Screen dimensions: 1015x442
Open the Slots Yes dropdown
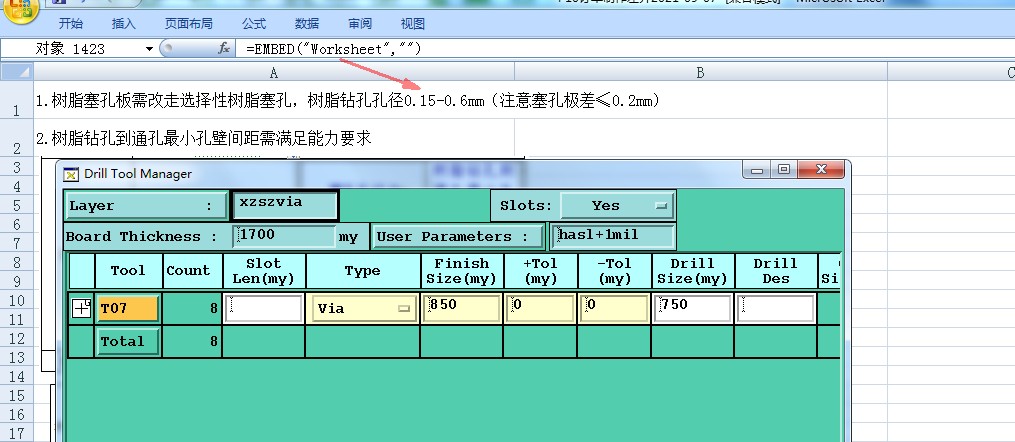[616, 206]
